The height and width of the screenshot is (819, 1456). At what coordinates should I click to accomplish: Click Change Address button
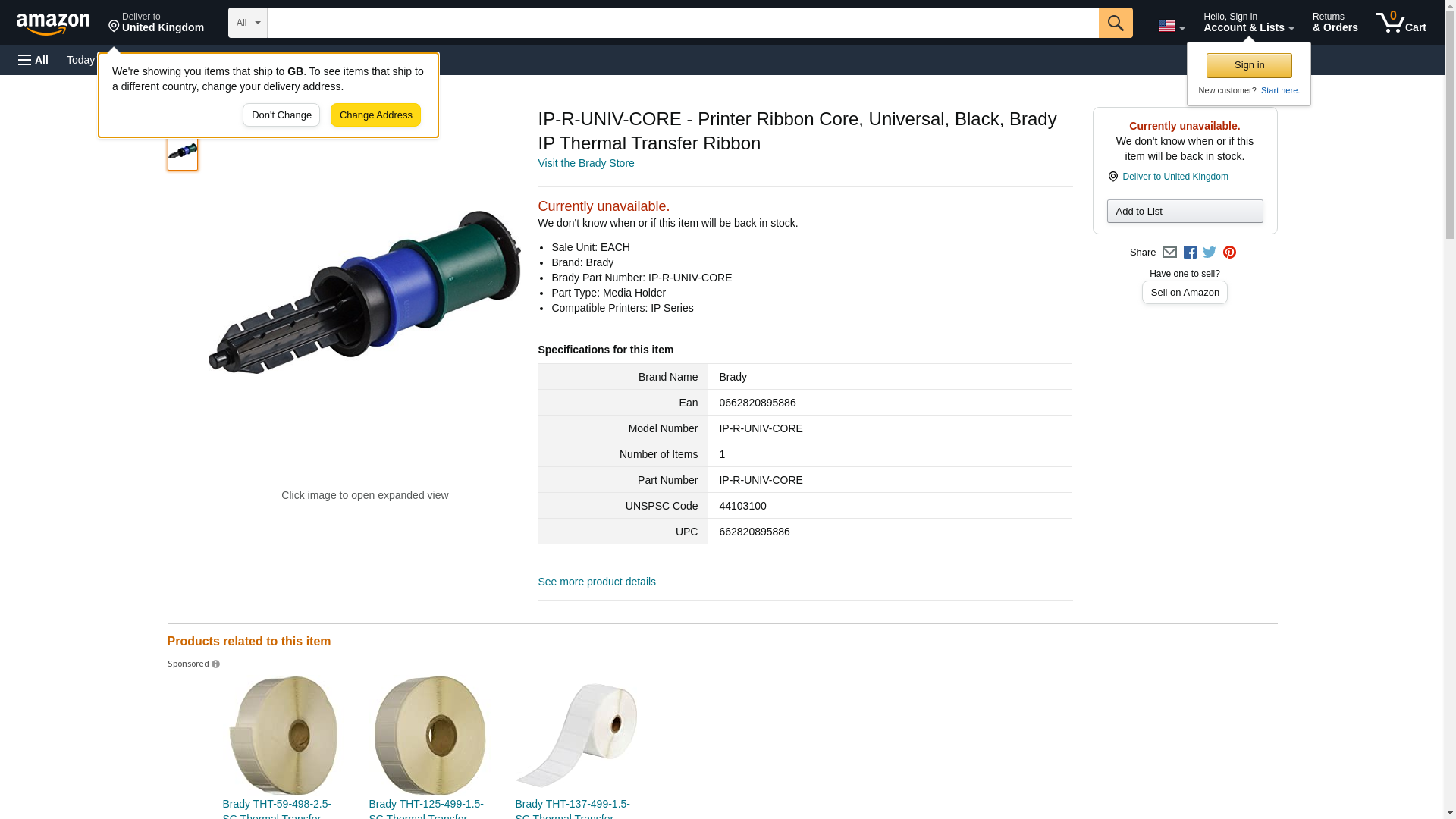(375, 115)
